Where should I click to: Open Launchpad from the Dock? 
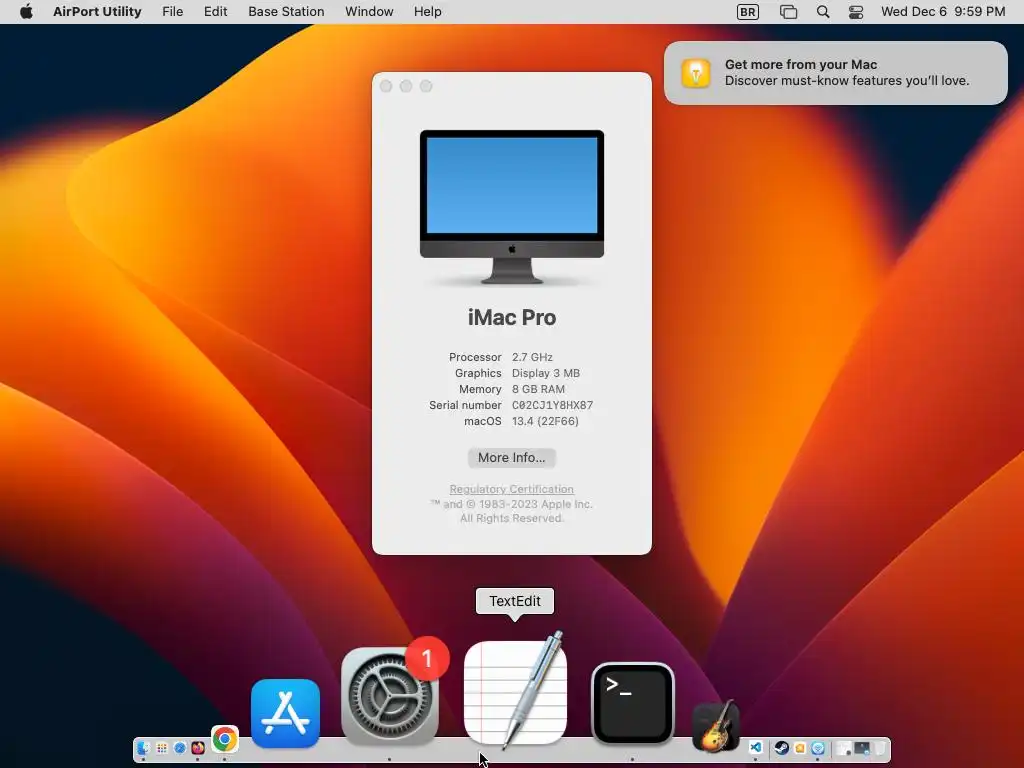pyautogui.click(x=161, y=748)
